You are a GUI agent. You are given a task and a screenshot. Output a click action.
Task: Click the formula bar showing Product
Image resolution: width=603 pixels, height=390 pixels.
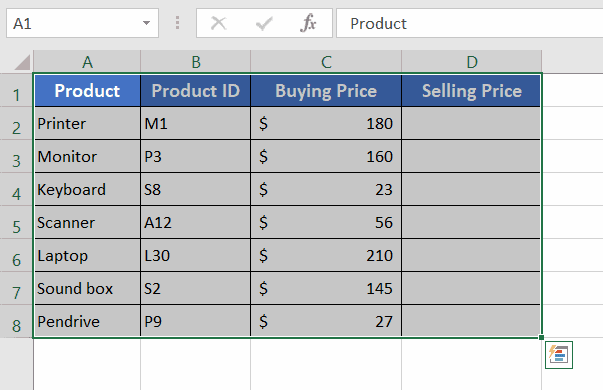pos(469,23)
